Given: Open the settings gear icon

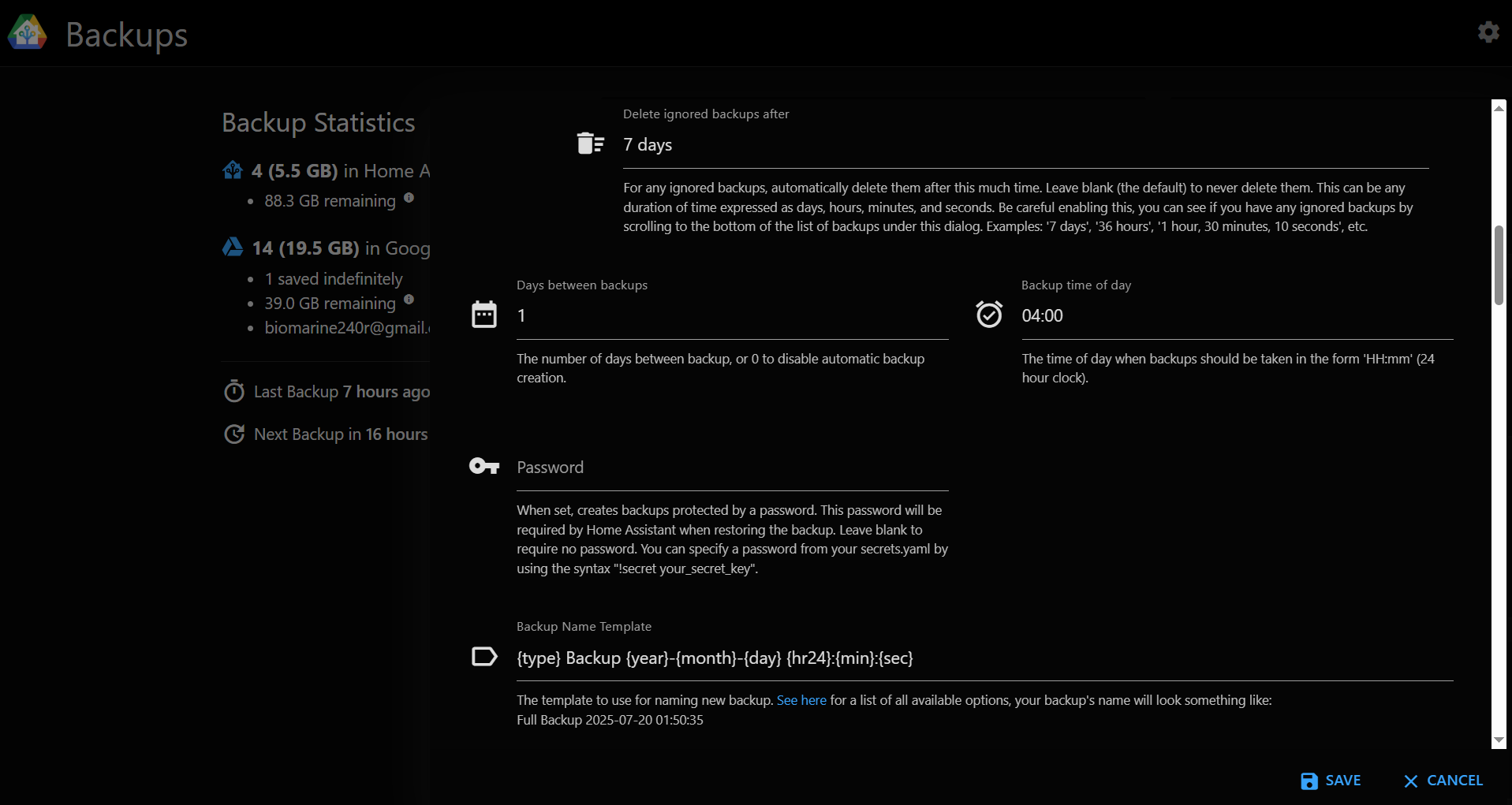Looking at the screenshot, I should [x=1488, y=32].
